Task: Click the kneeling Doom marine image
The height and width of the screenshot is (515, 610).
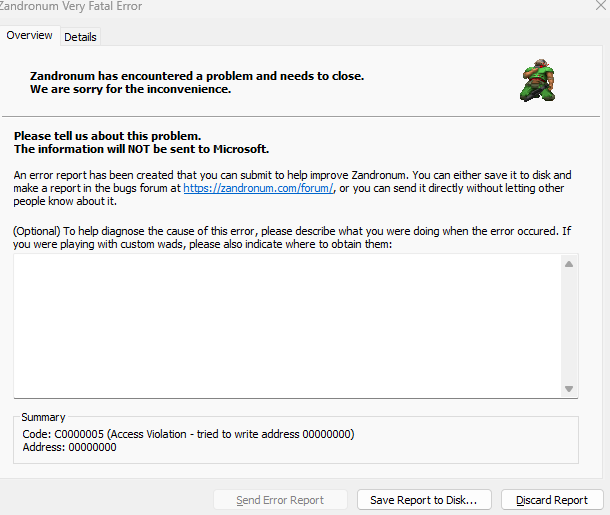Action: (x=536, y=79)
